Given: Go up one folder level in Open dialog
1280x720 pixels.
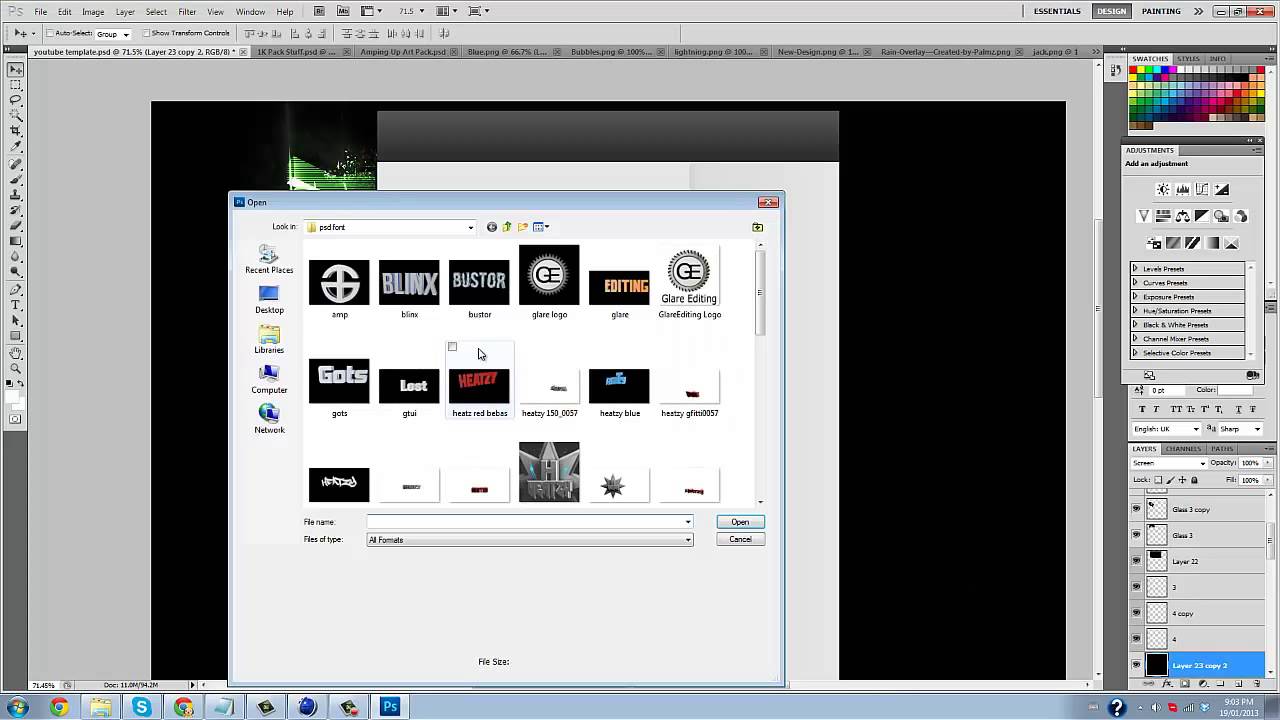Looking at the screenshot, I should point(507,227).
